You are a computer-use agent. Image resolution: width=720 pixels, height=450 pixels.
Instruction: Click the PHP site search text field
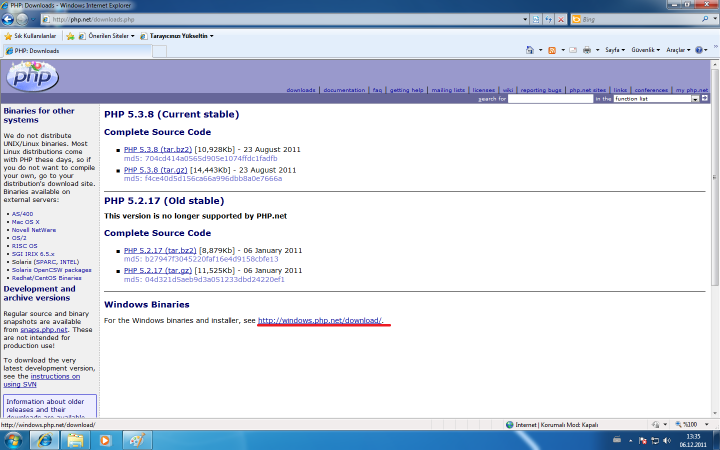point(550,99)
